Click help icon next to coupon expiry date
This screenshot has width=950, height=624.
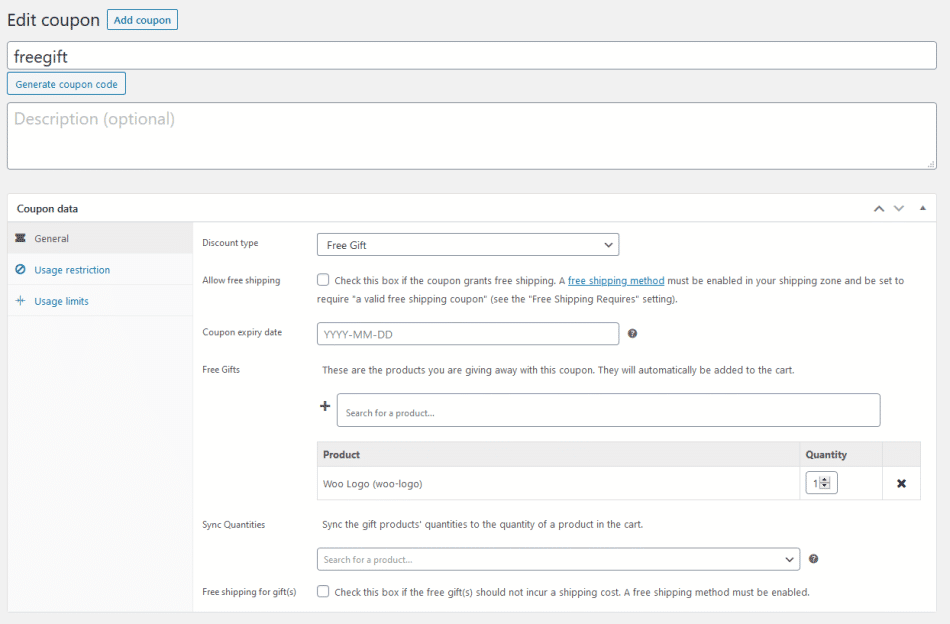point(632,334)
